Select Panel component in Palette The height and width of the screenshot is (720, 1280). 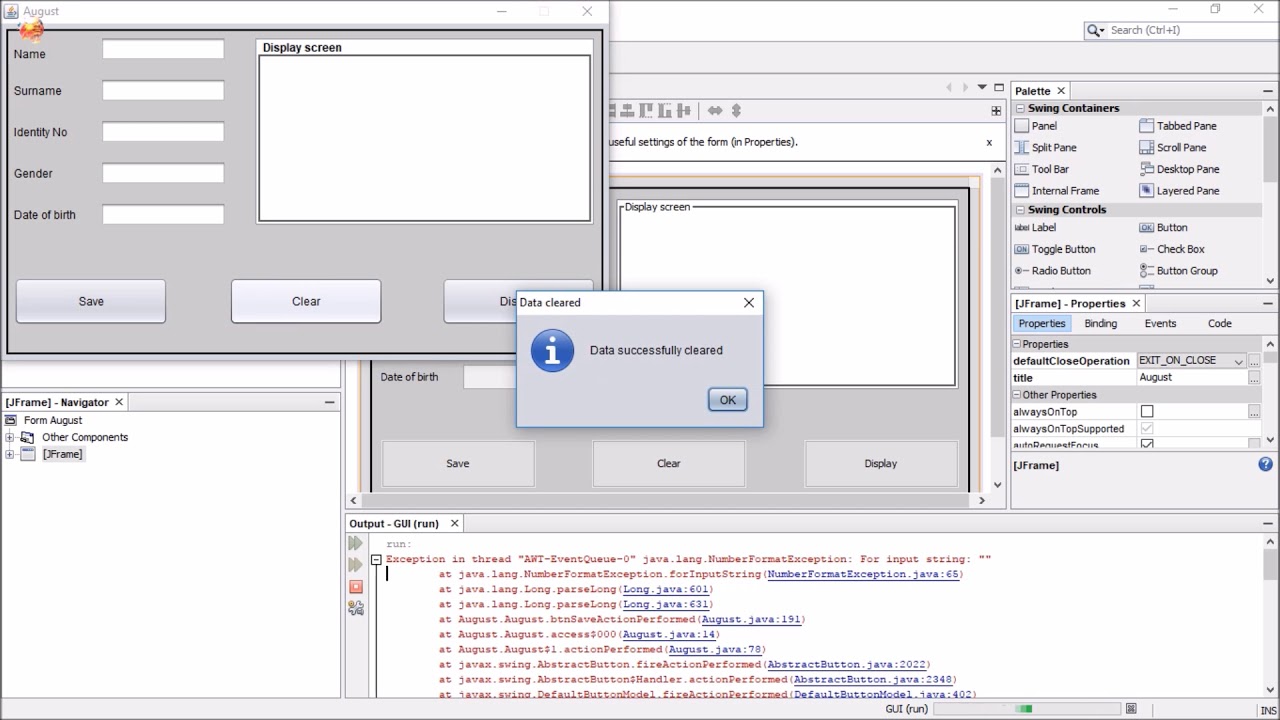coord(1036,126)
